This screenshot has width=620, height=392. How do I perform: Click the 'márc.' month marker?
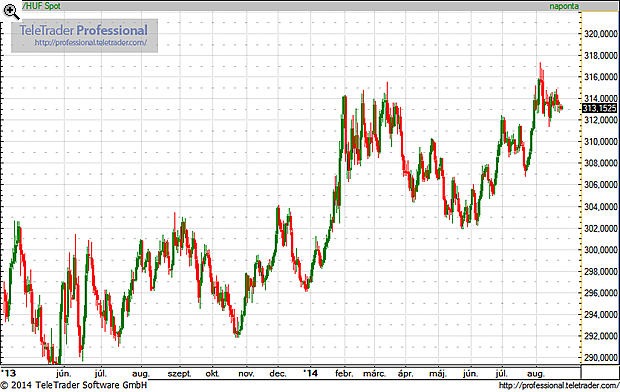[374, 373]
